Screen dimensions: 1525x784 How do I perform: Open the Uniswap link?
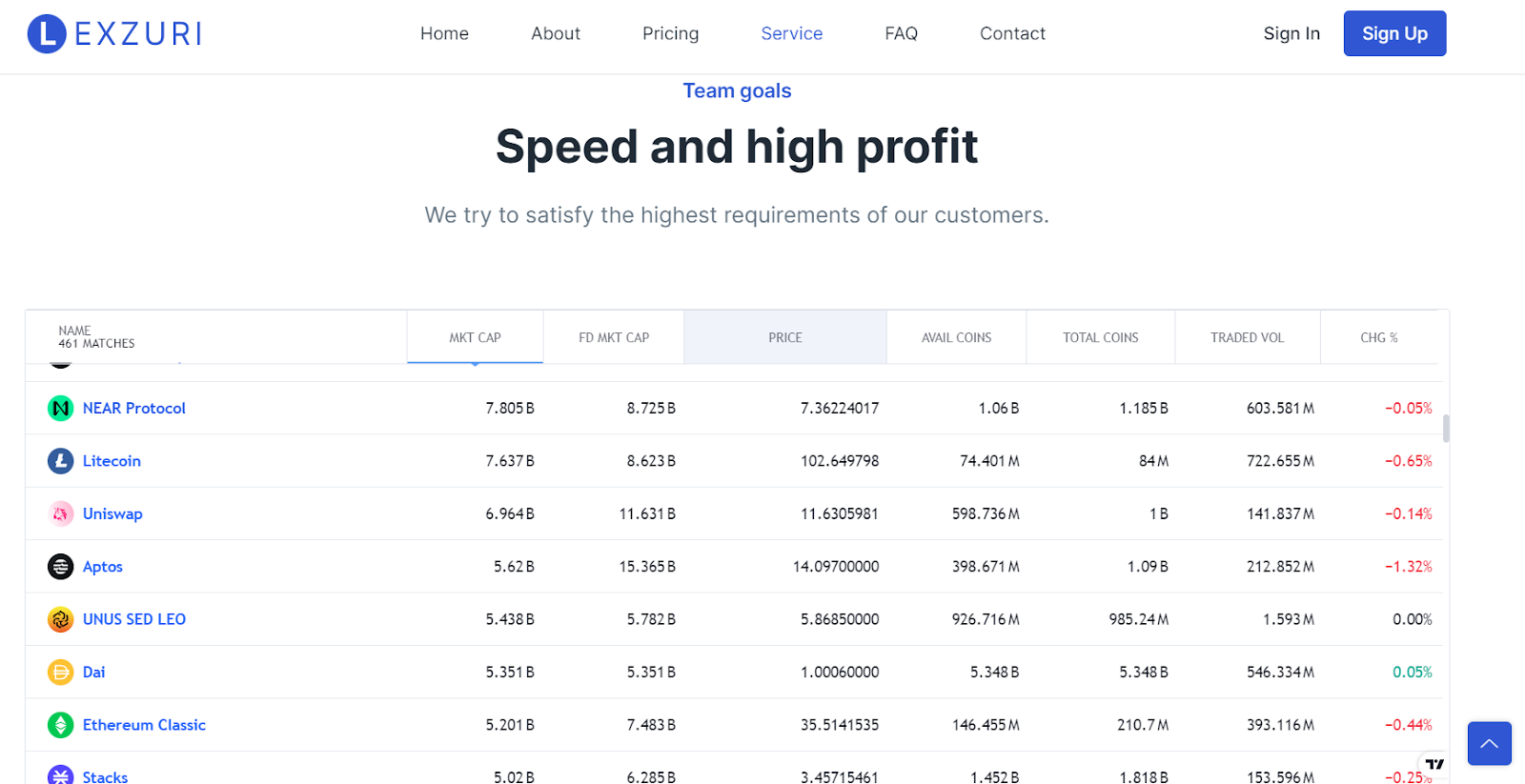[112, 513]
